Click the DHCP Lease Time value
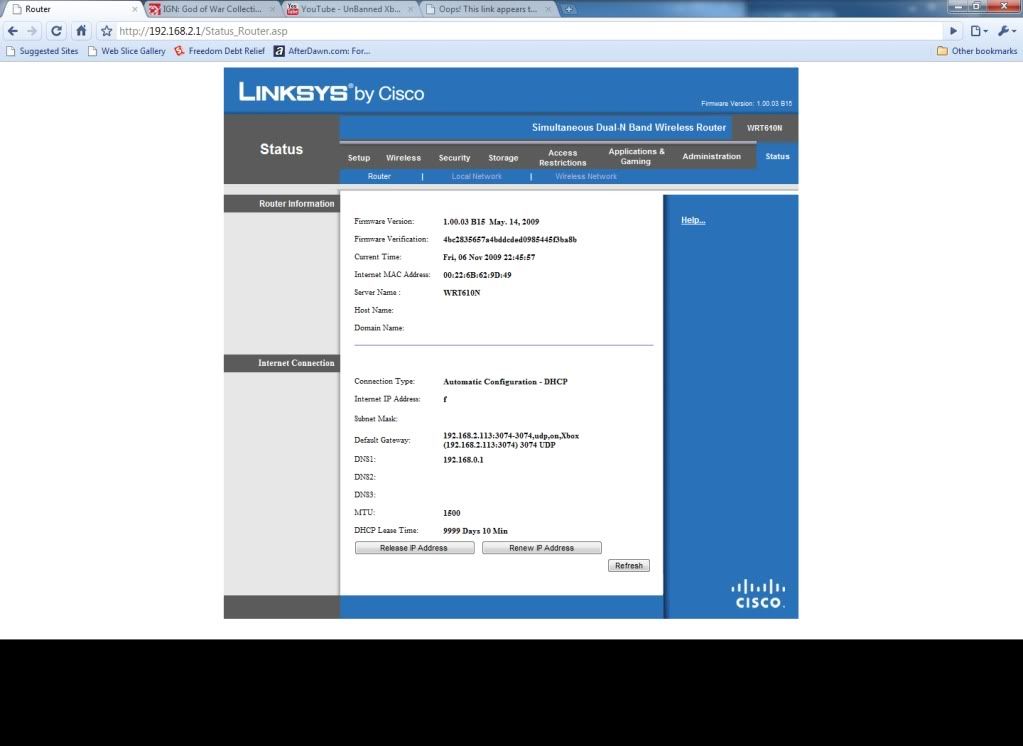This screenshot has height=746, width=1023. (x=475, y=531)
